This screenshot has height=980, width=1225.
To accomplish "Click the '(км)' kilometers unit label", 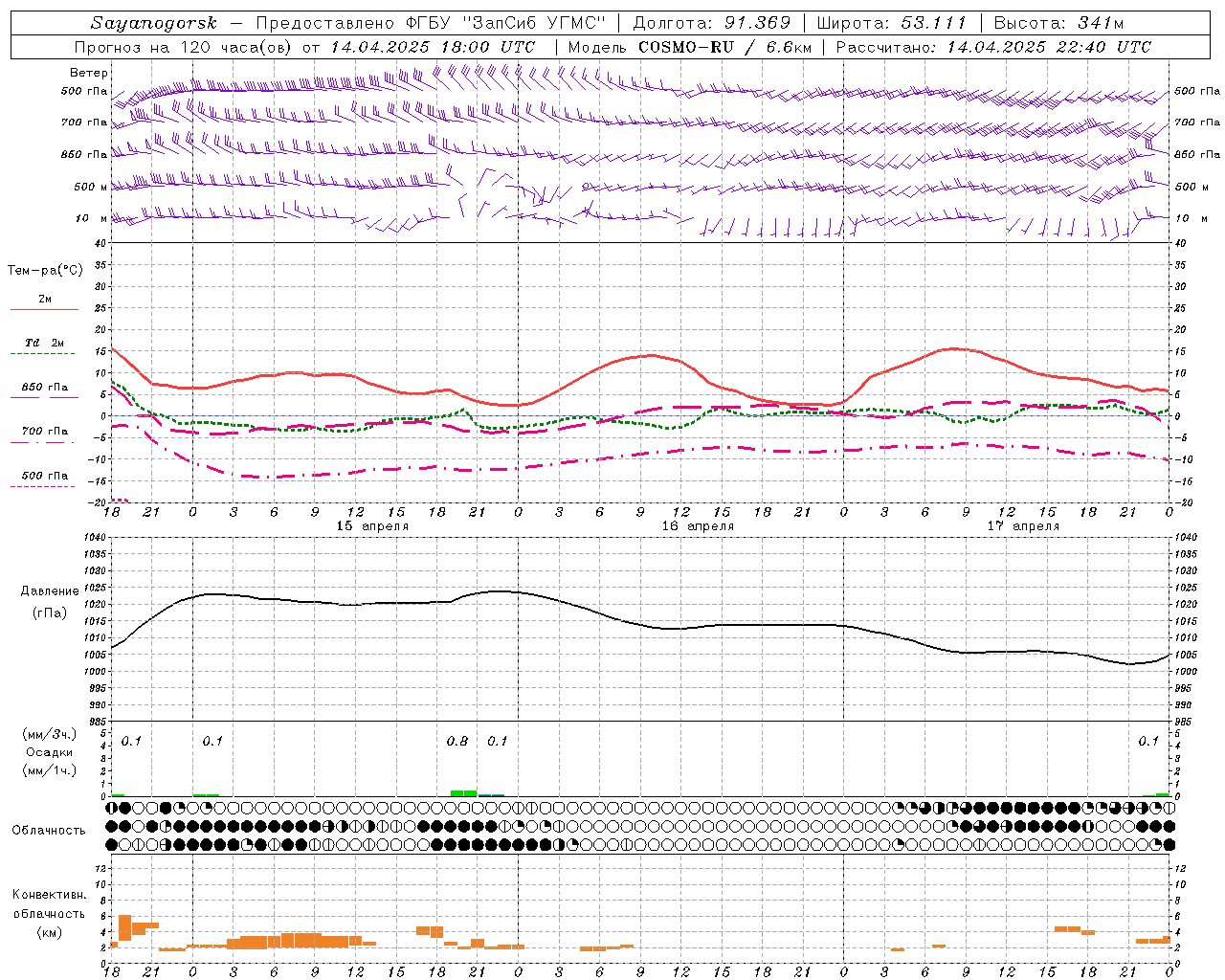I will (x=49, y=932).
